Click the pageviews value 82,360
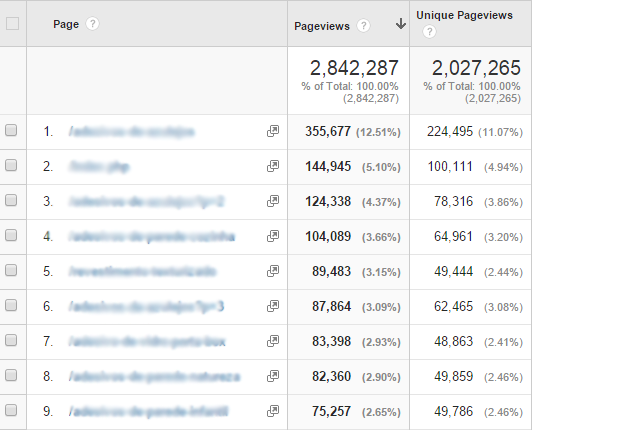Viewport: 629px width, 430px height. [331, 376]
